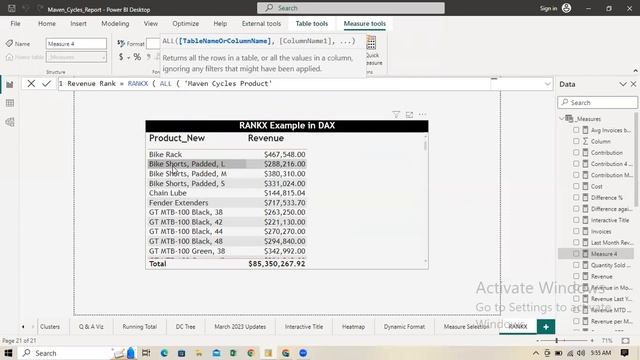Click the Data pane Search field
Viewport: 640px width, 360px height.
click(x=598, y=102)
